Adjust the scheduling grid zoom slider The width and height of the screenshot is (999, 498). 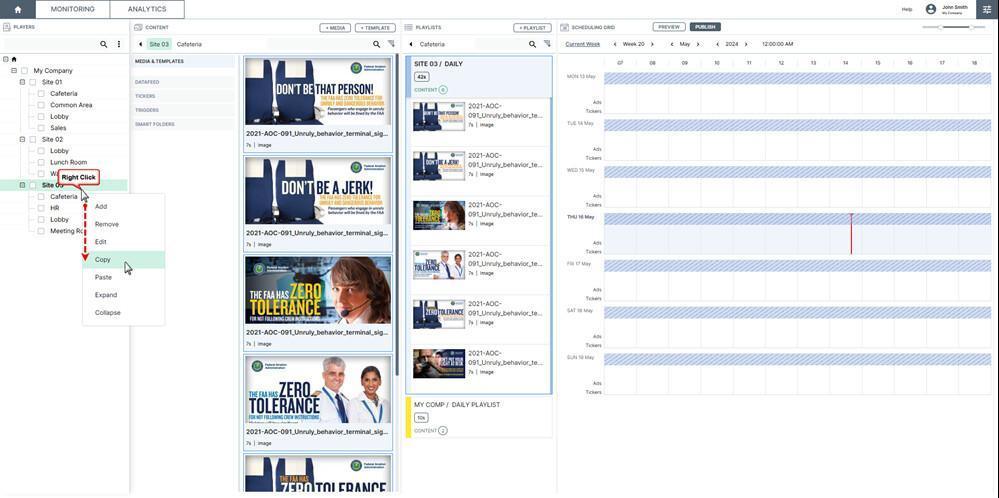click(x=956, y=27)
